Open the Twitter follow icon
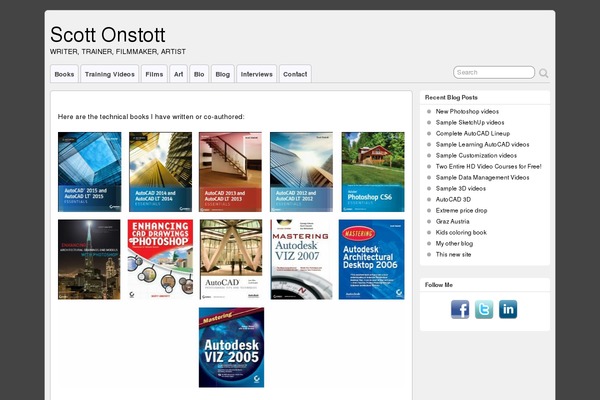This screenshot has width=600, height=400. (x=484, y=309)
